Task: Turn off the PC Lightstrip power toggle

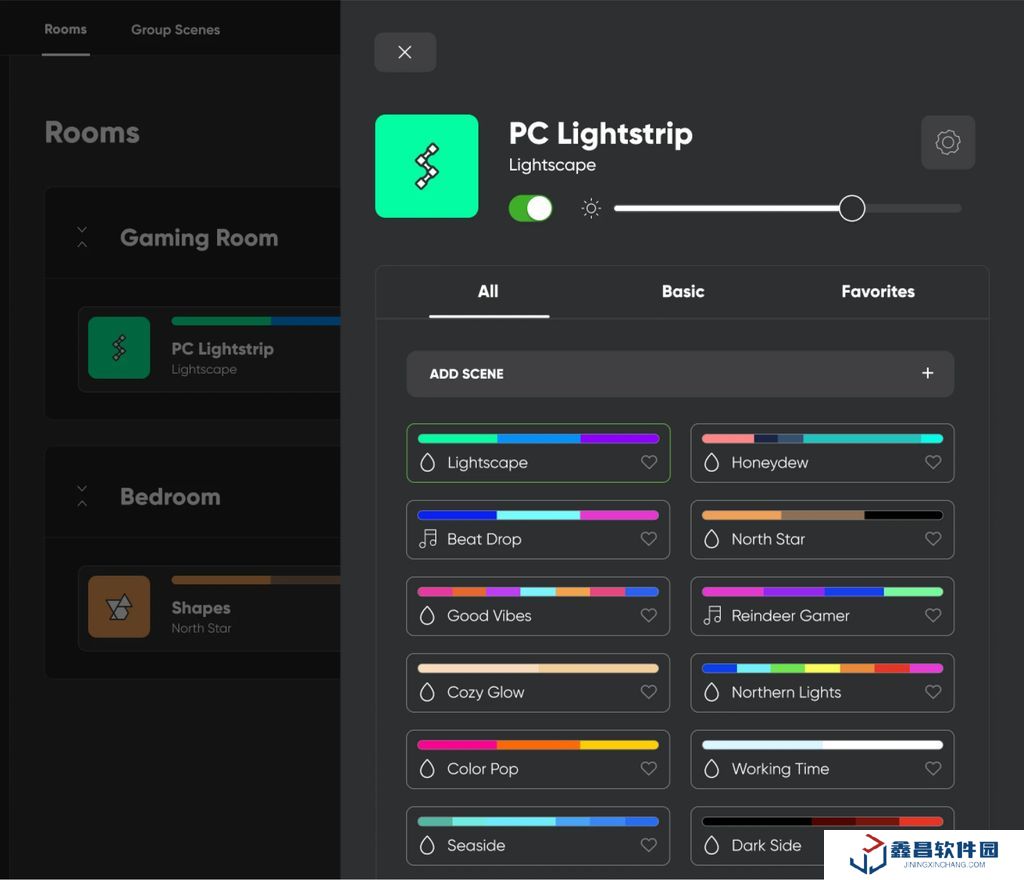Action: pyautogui.click(x=530, y=208)
